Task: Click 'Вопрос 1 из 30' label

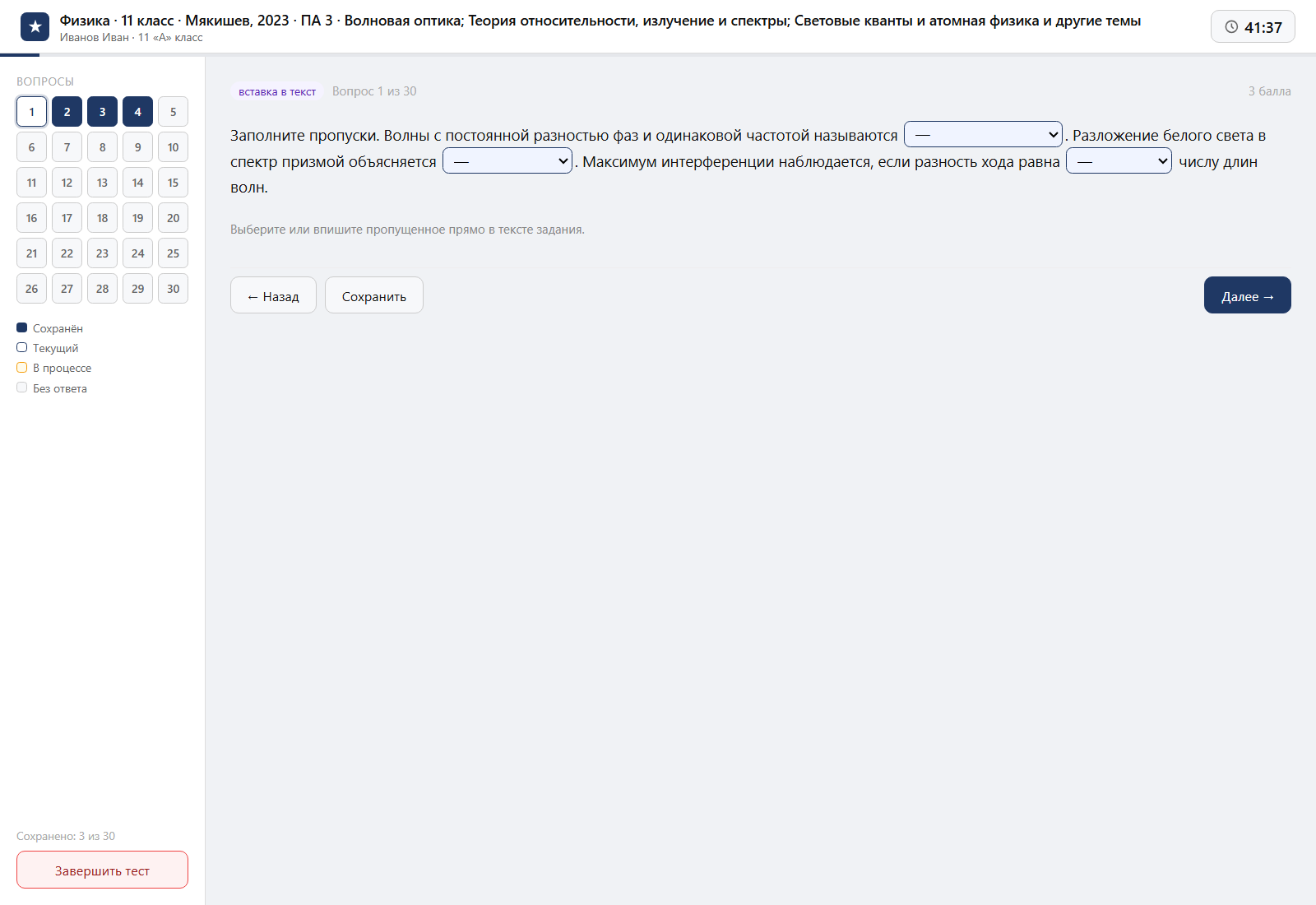Action: [374, 91]
